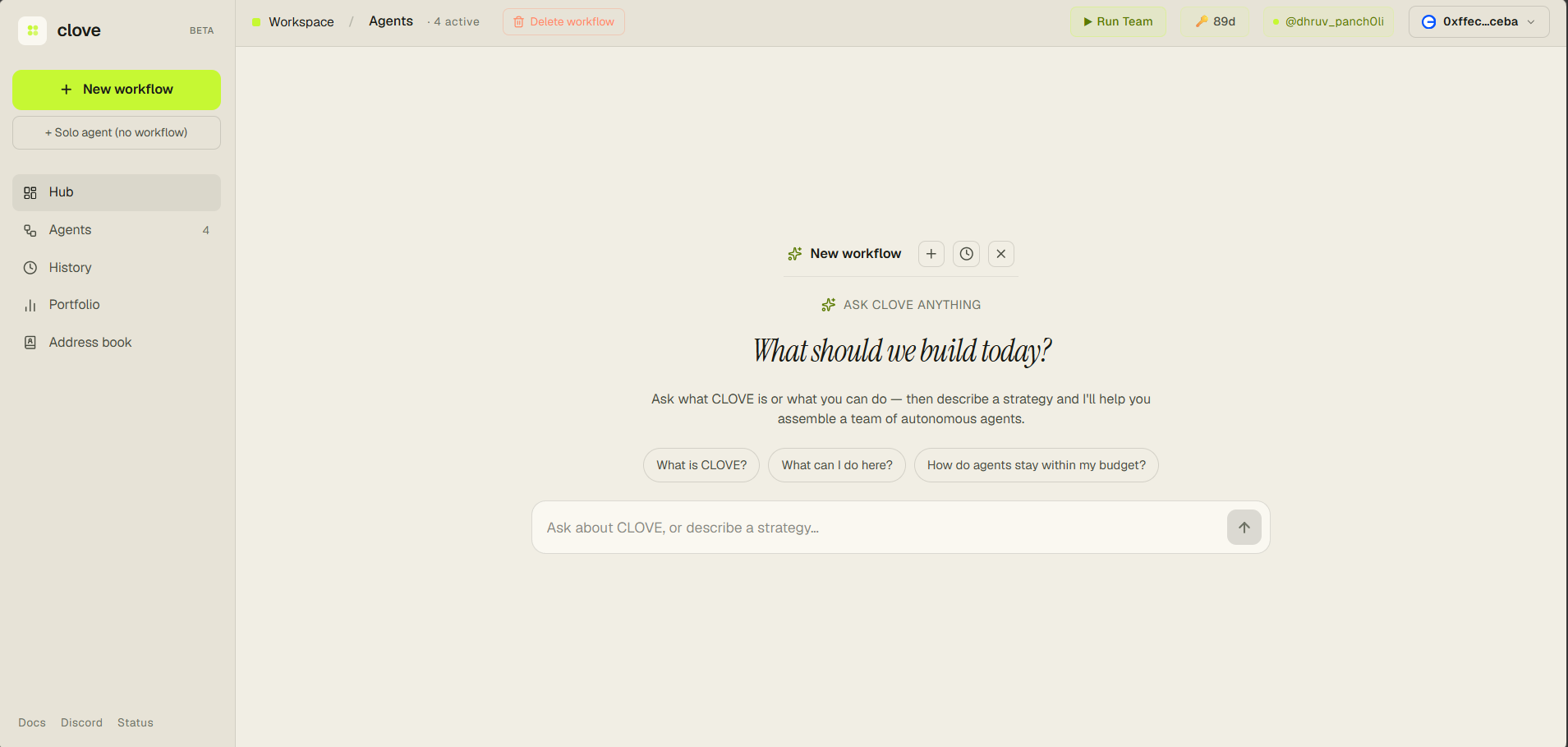Click the Address book icon
Viewport: 1568px width, 747px height.
pos(30,343)
